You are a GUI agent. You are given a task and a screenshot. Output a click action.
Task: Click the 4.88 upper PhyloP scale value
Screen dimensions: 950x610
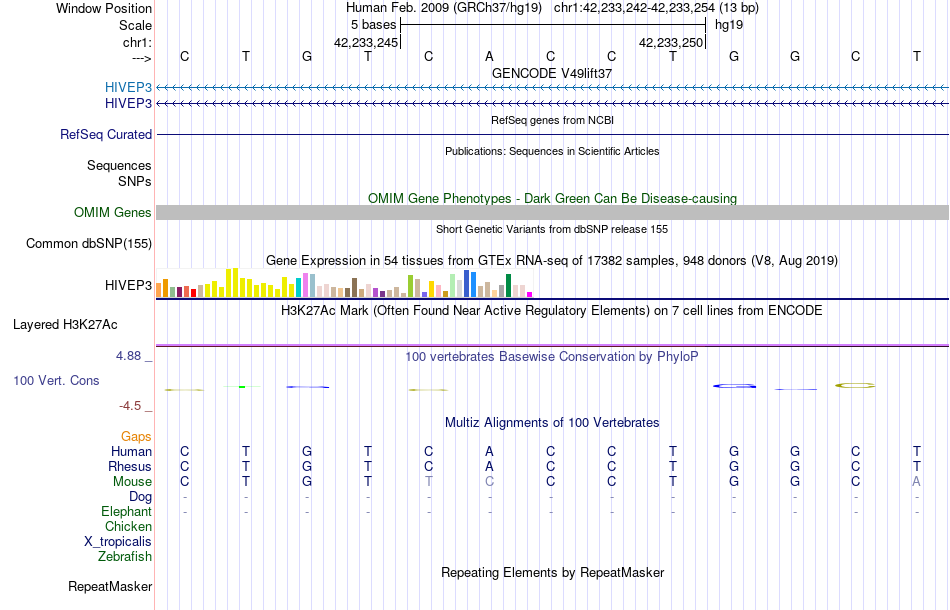point(128,356)
